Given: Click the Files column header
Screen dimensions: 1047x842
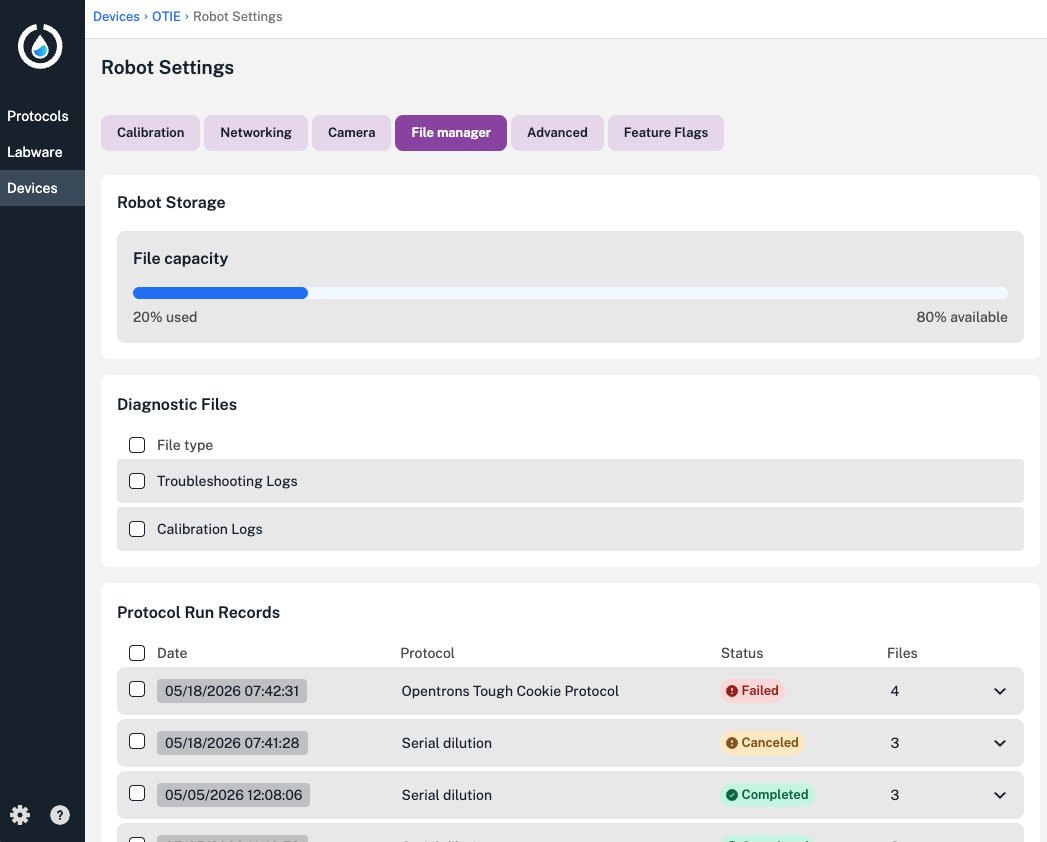Looking at the screenshot, I should tap(902, 653).
